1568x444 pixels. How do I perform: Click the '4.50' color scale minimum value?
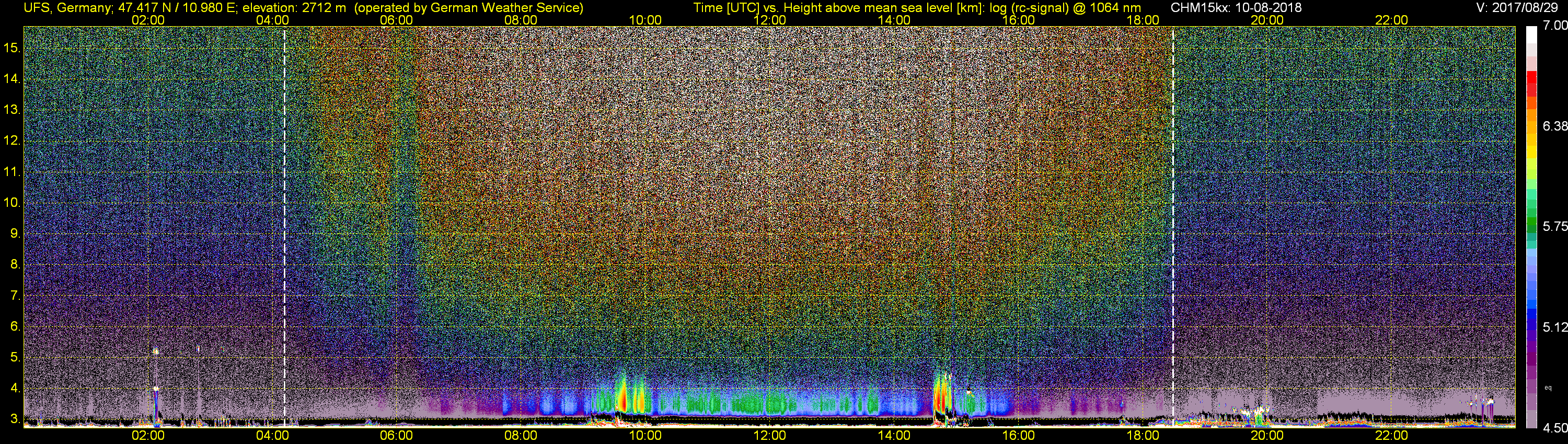point(1555,428)
